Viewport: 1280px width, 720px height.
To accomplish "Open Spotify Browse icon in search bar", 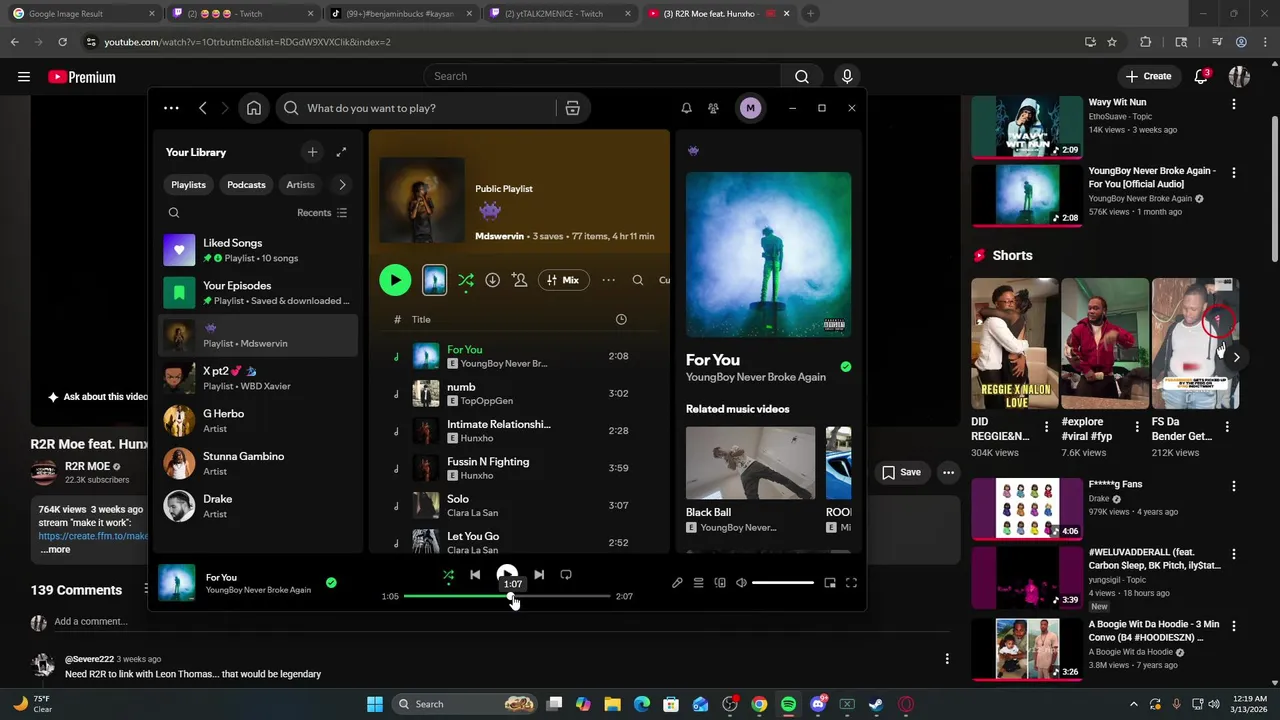I will coord(572,108).
